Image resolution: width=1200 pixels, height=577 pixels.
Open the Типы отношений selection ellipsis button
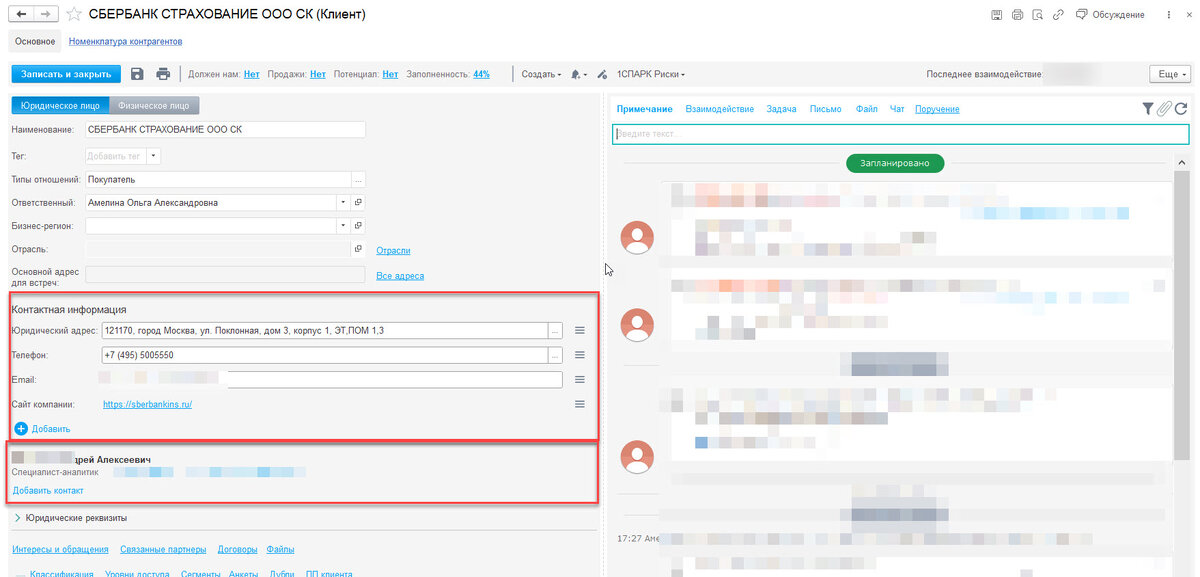[358, 180]
